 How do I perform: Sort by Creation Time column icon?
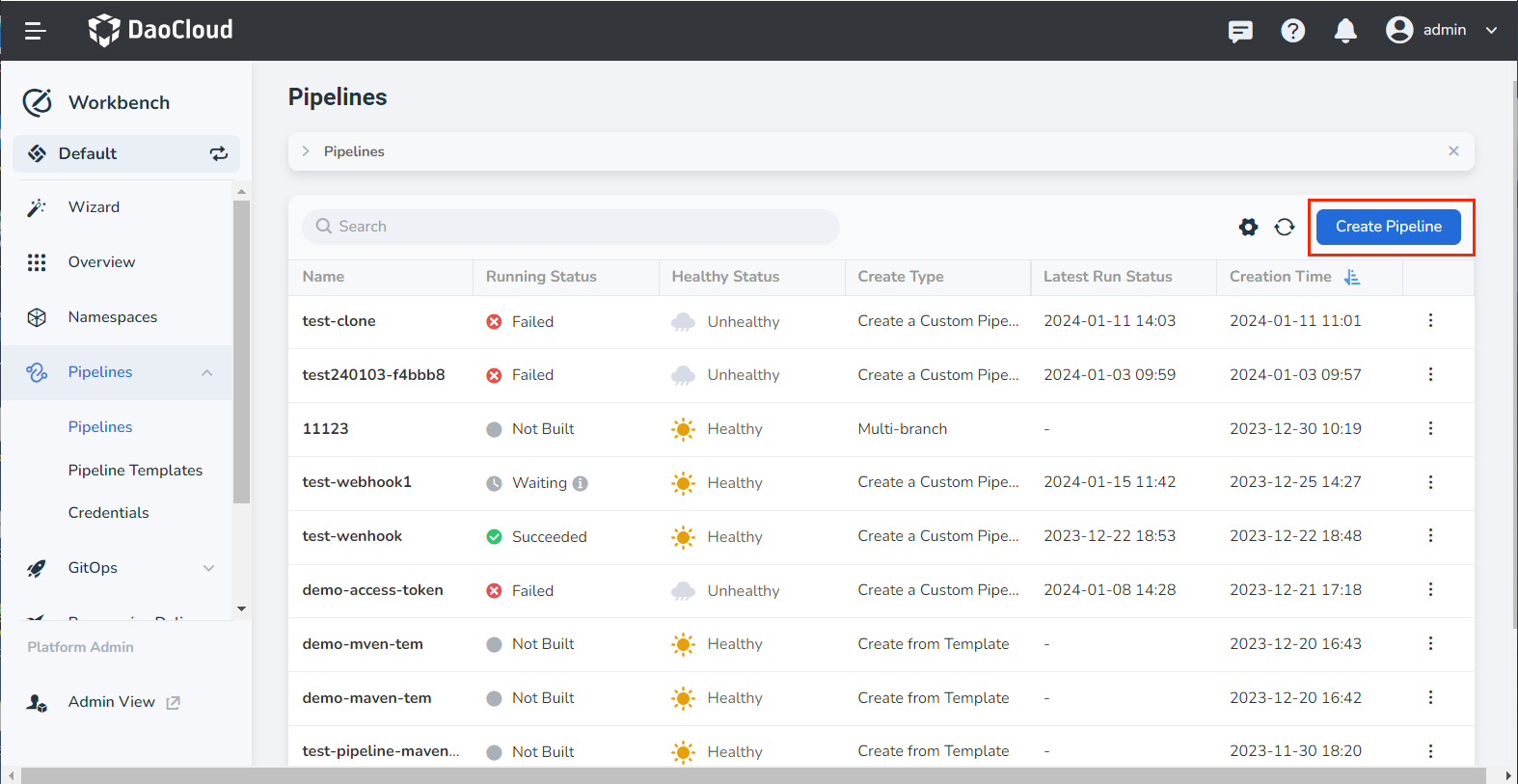[x=1352, y=277]
